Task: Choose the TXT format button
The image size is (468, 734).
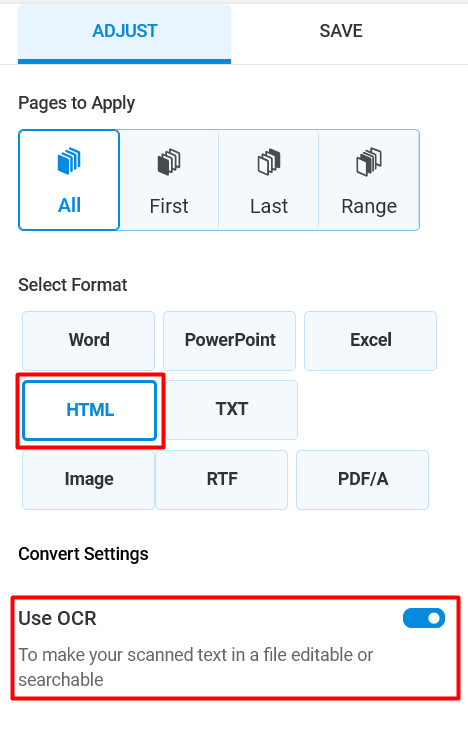Action: point(232,410)
